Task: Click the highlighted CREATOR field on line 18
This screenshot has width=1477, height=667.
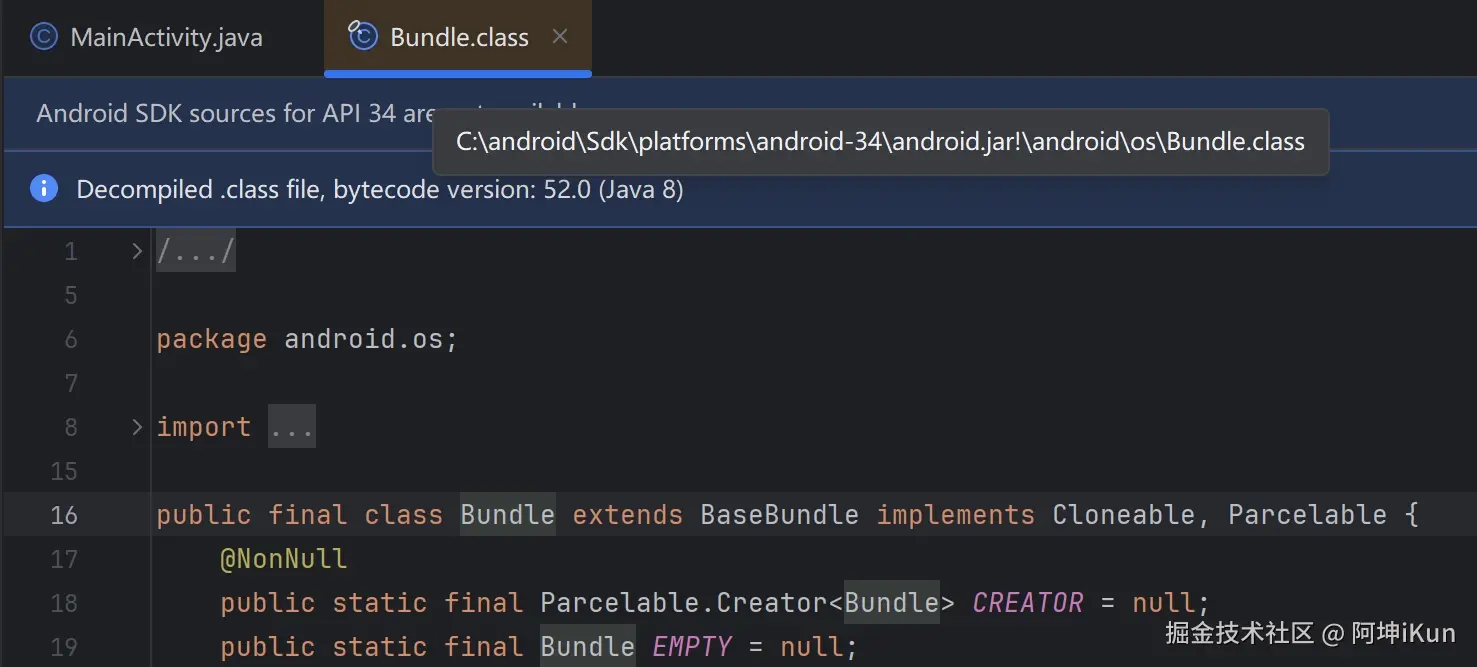Action: pyautogui.click(x=1027, y=602)
